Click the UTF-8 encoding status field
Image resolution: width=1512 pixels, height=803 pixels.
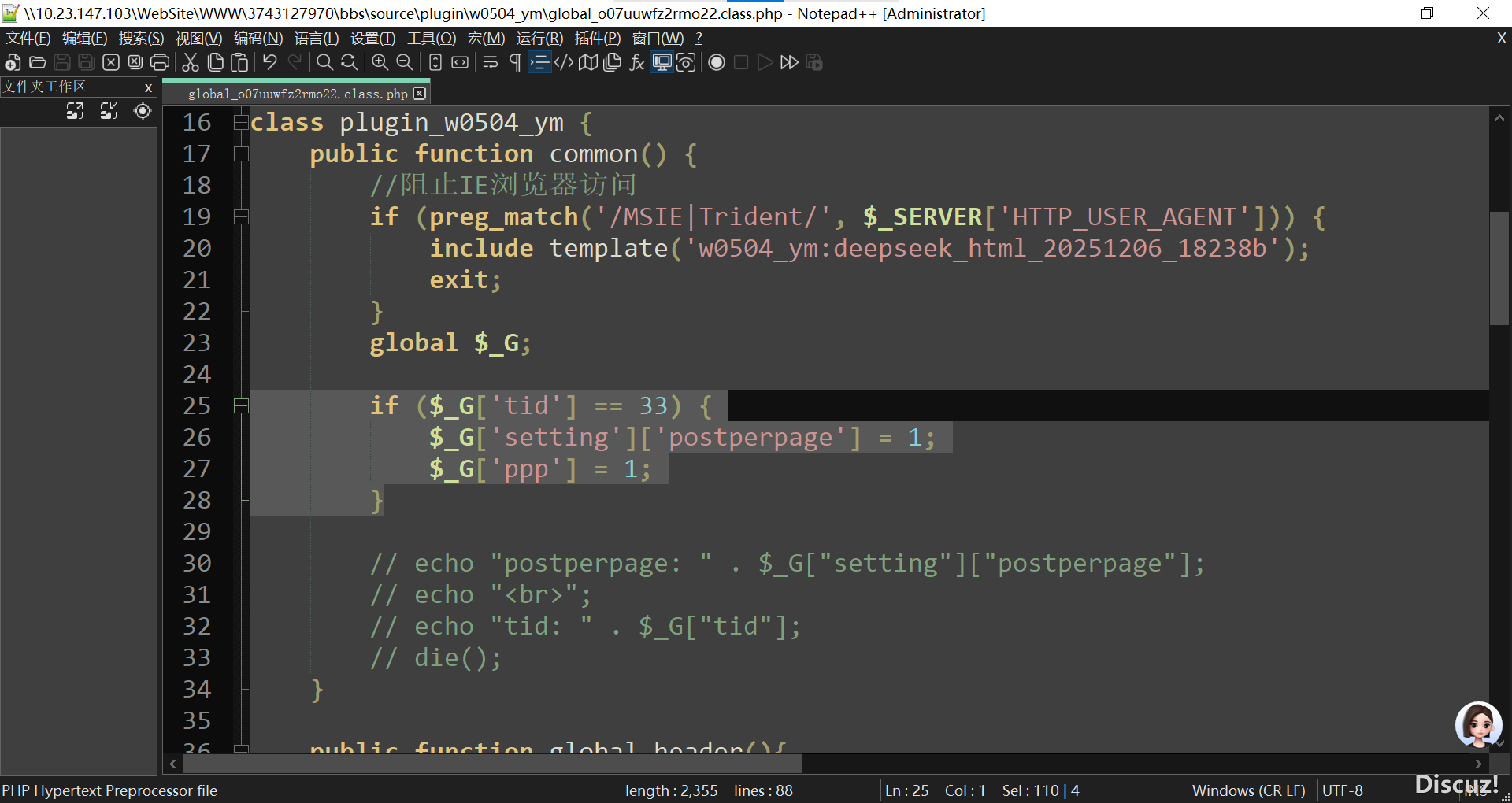pos(1343,790)
